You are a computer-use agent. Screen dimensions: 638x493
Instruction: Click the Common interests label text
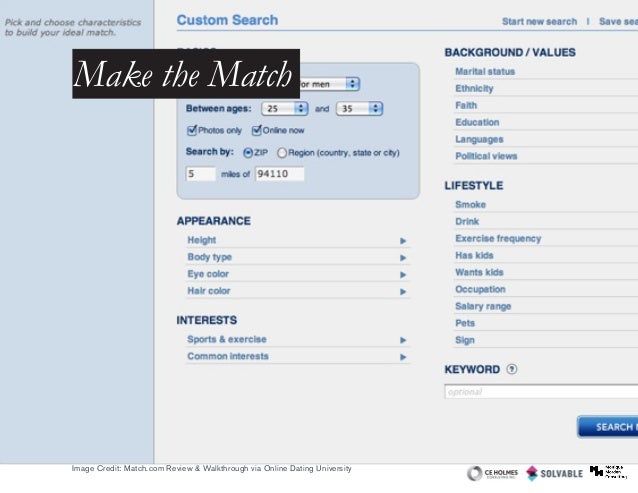click(x=227, y=356)
